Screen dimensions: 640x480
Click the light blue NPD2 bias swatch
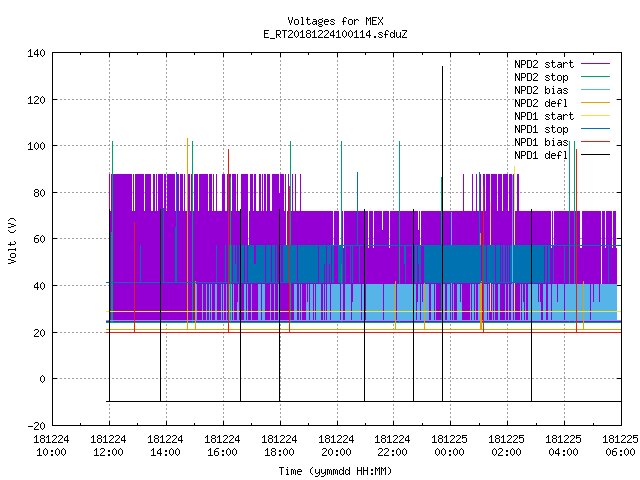click(x=595, y=90)
